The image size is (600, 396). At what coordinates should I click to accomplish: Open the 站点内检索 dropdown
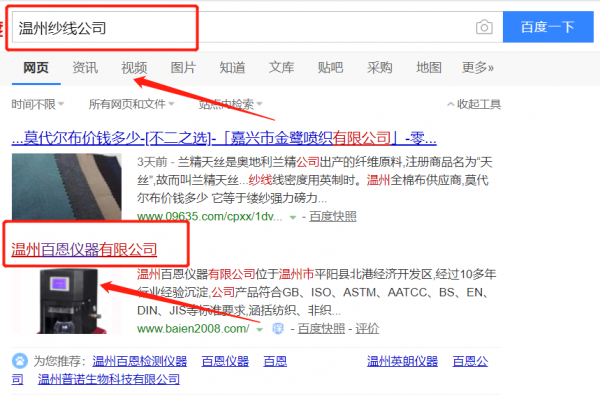(230, 104)
